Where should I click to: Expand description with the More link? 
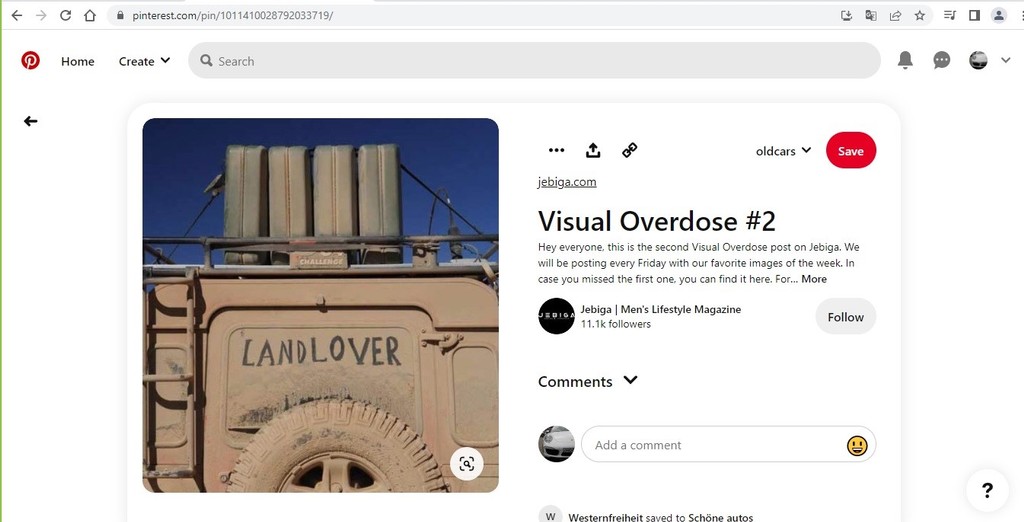(x=814, y=279)
